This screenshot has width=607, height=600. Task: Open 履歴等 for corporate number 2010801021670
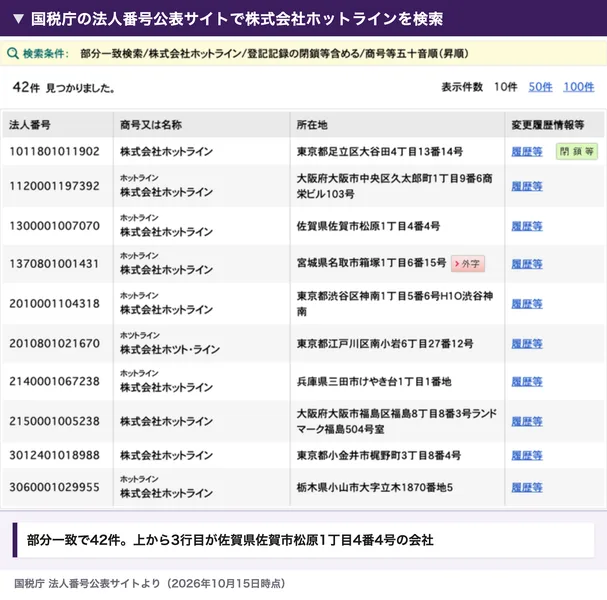pyautogui.click(x=527, y=344)
